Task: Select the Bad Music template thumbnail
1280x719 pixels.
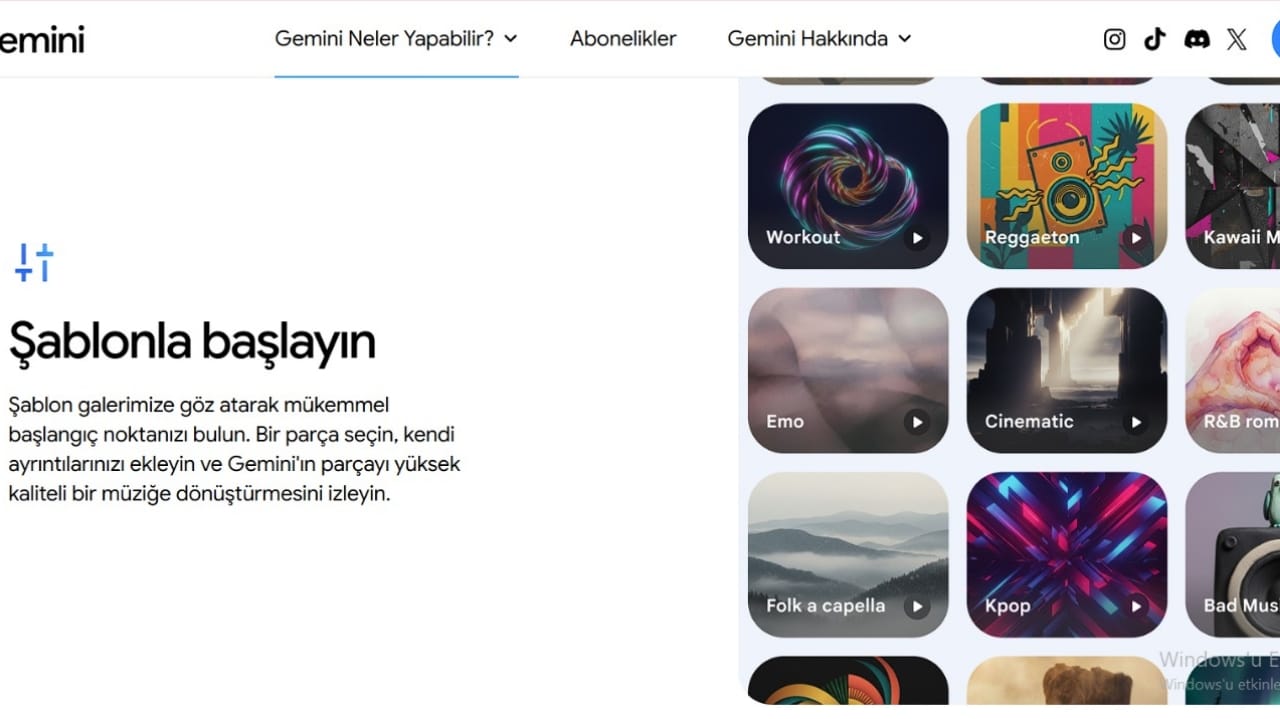Action: (1232, 554)
